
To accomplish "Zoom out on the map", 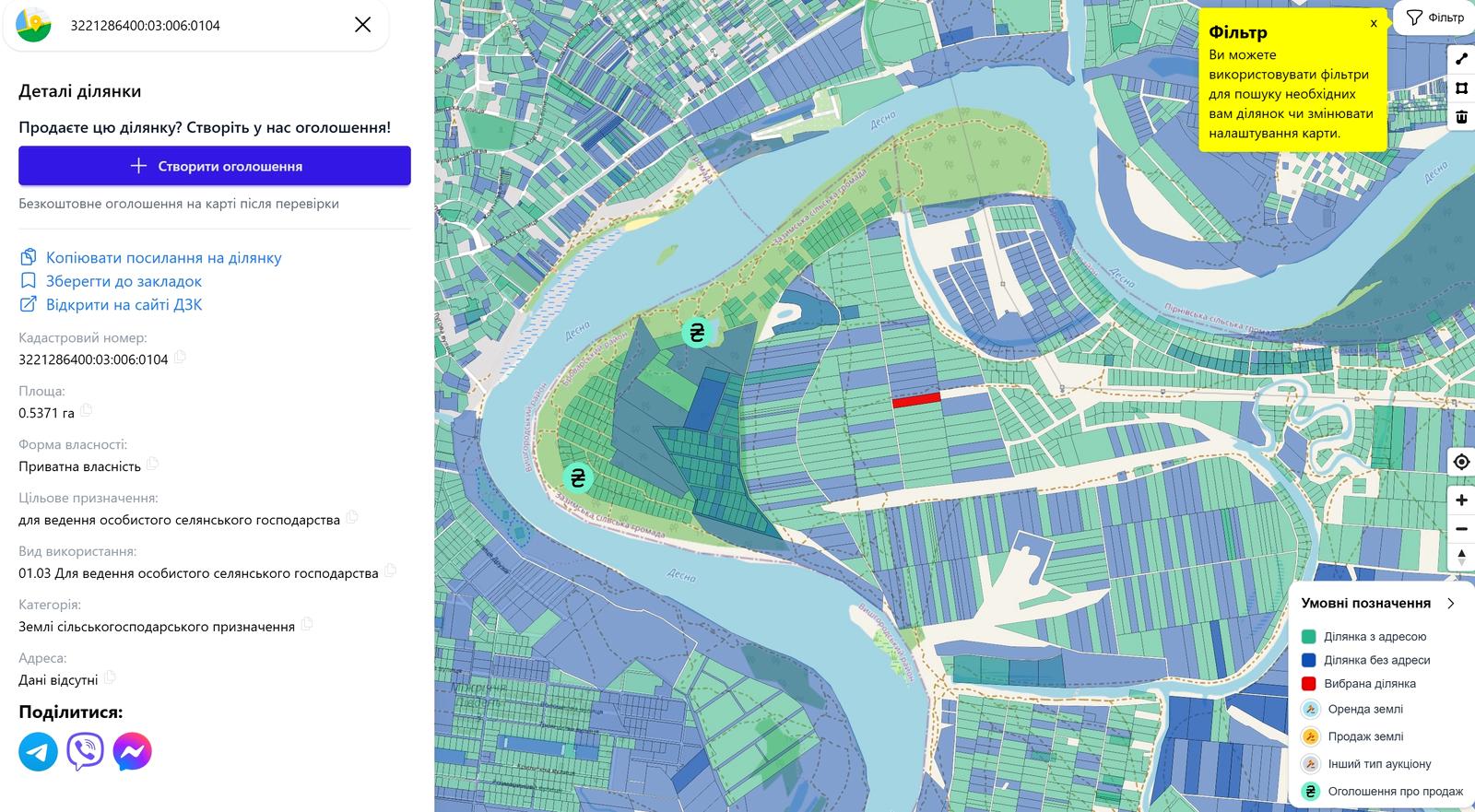I will click(x=1461, y=529).
